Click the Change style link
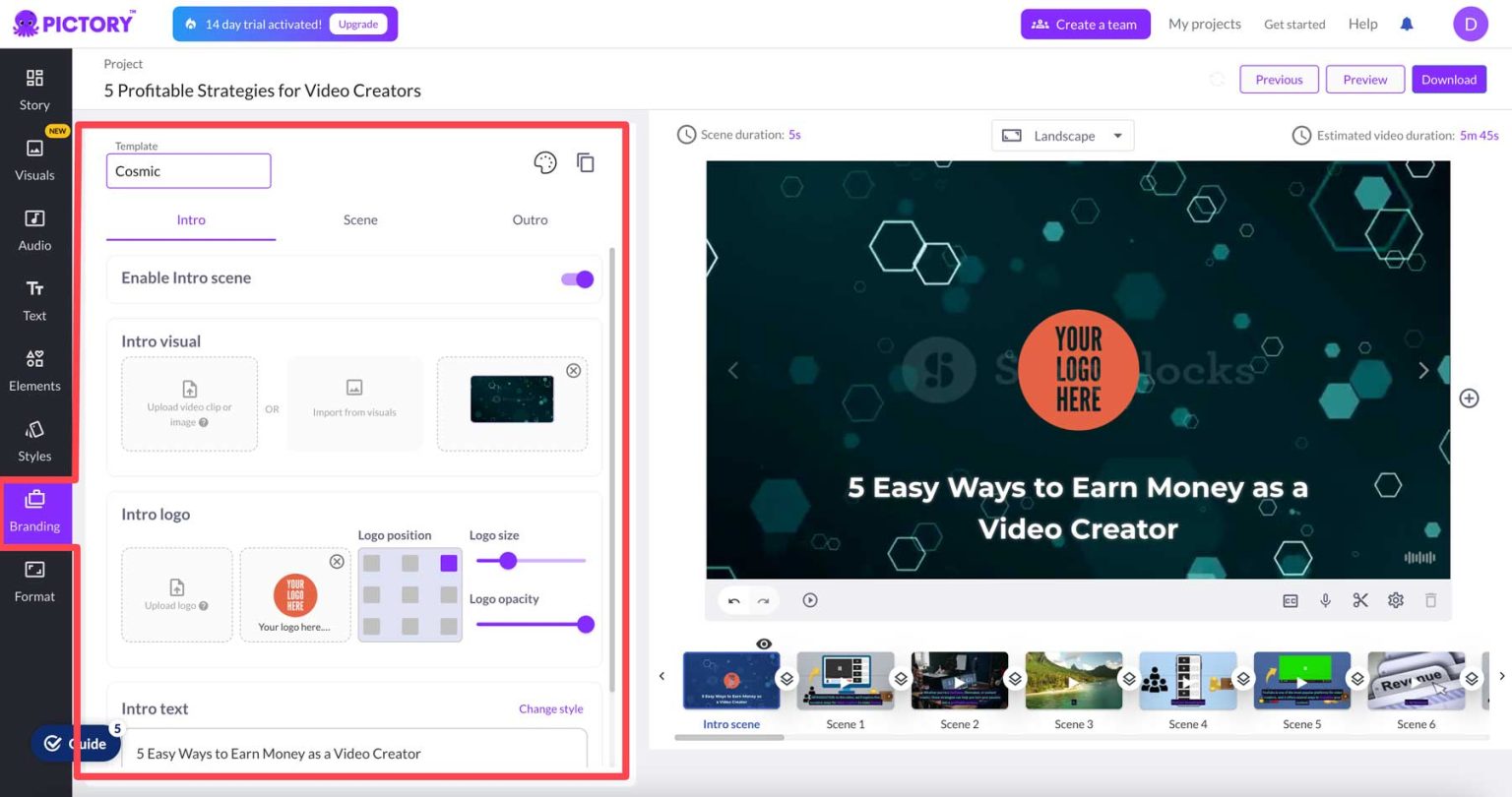Screen dimensions: 1512x797 click(x=551, y=708)
